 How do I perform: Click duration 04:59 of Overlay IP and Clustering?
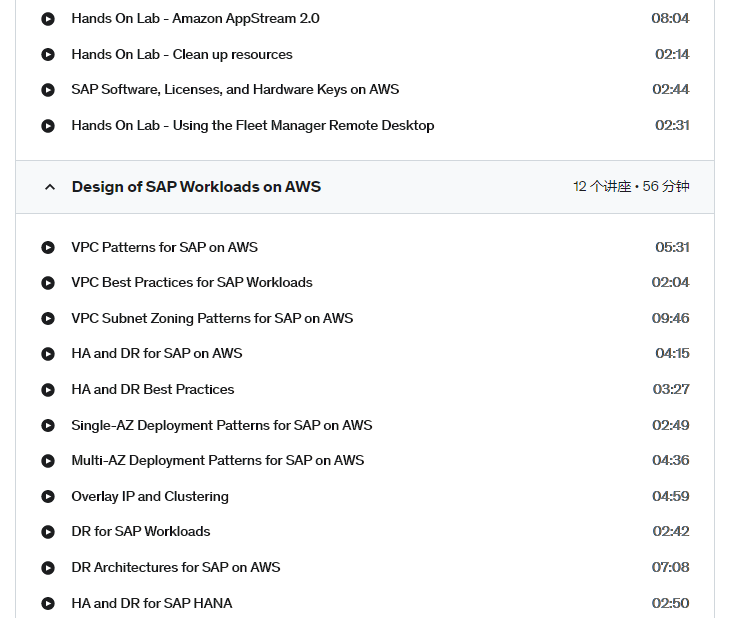(x=670, y=497)
